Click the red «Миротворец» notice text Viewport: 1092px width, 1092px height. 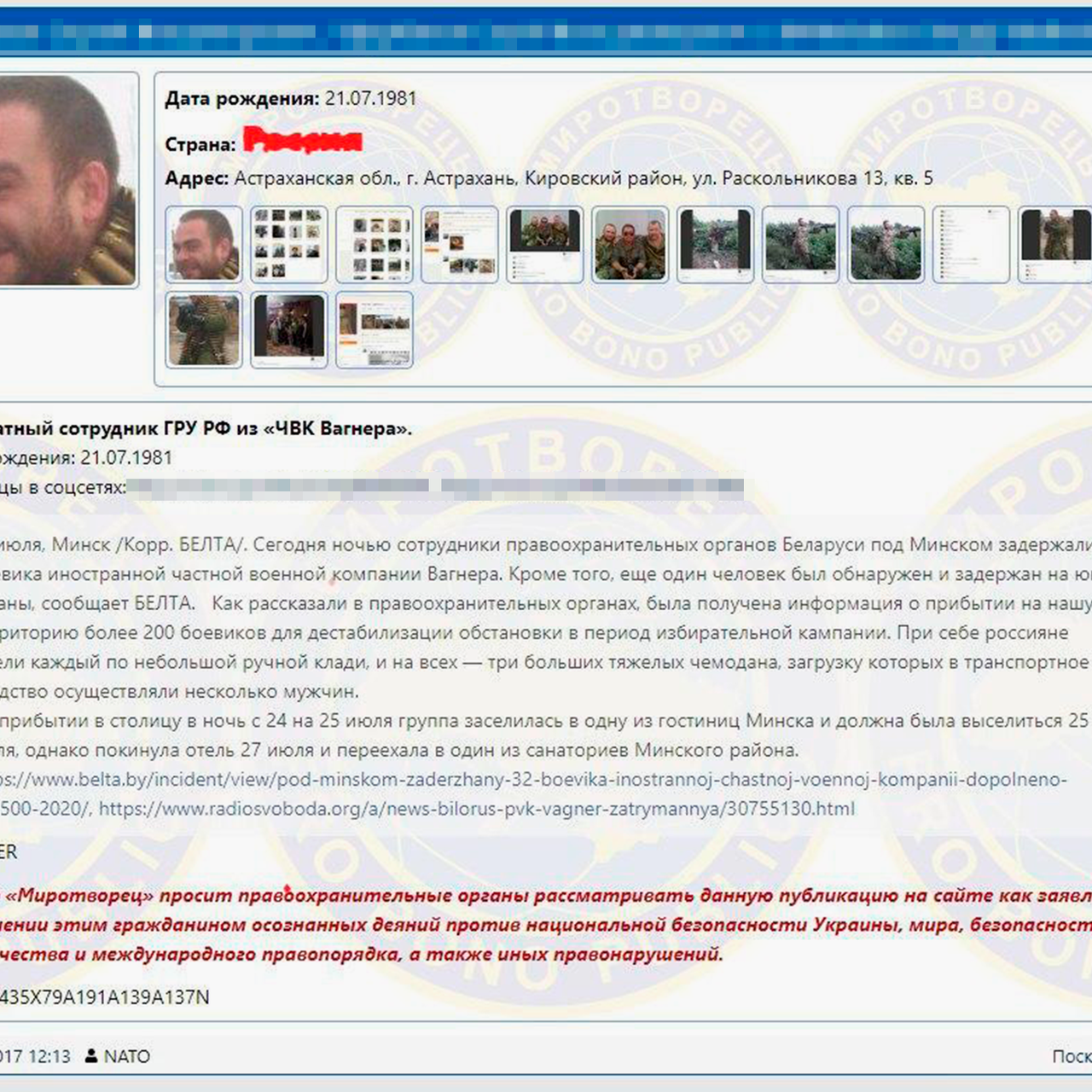pyautogui.click(x=546, y=925)
